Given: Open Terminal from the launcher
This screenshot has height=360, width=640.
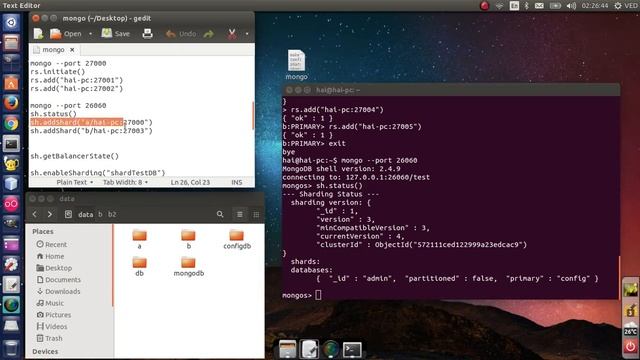Looking at the screenshot, I should [11, 143].
